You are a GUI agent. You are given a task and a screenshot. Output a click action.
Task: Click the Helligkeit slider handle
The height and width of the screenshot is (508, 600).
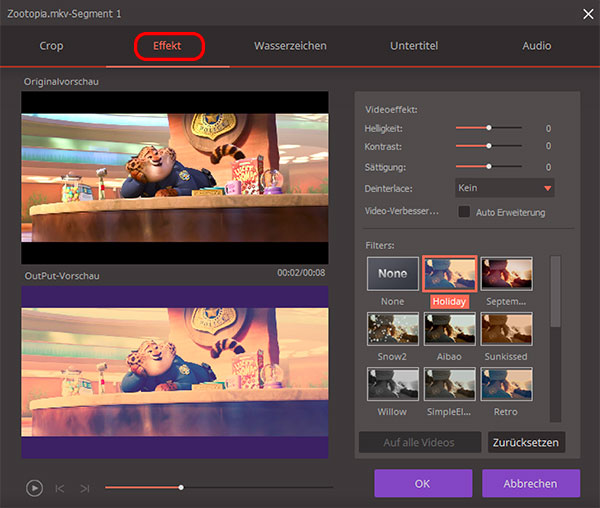489,128
